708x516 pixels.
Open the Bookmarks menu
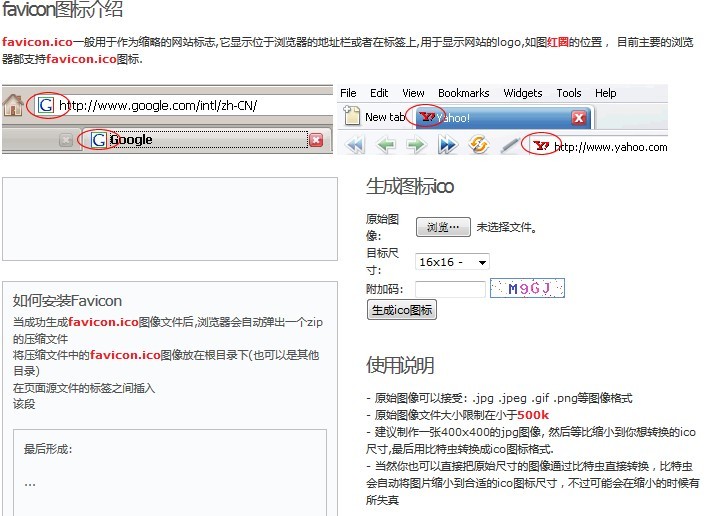point(463,93)
